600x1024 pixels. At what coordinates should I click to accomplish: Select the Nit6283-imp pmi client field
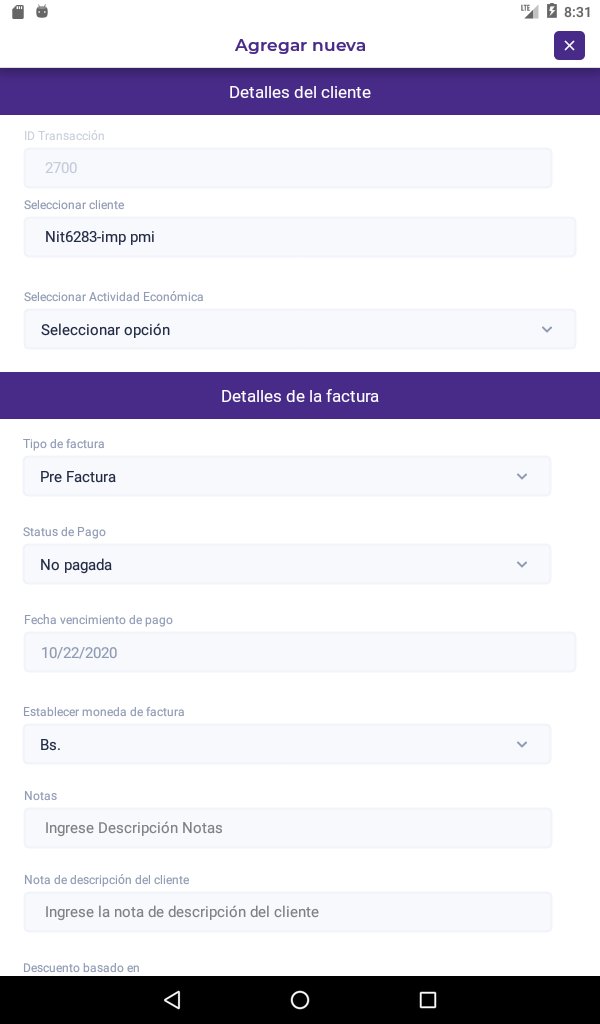pyautogui.click(x=300, y=238)
